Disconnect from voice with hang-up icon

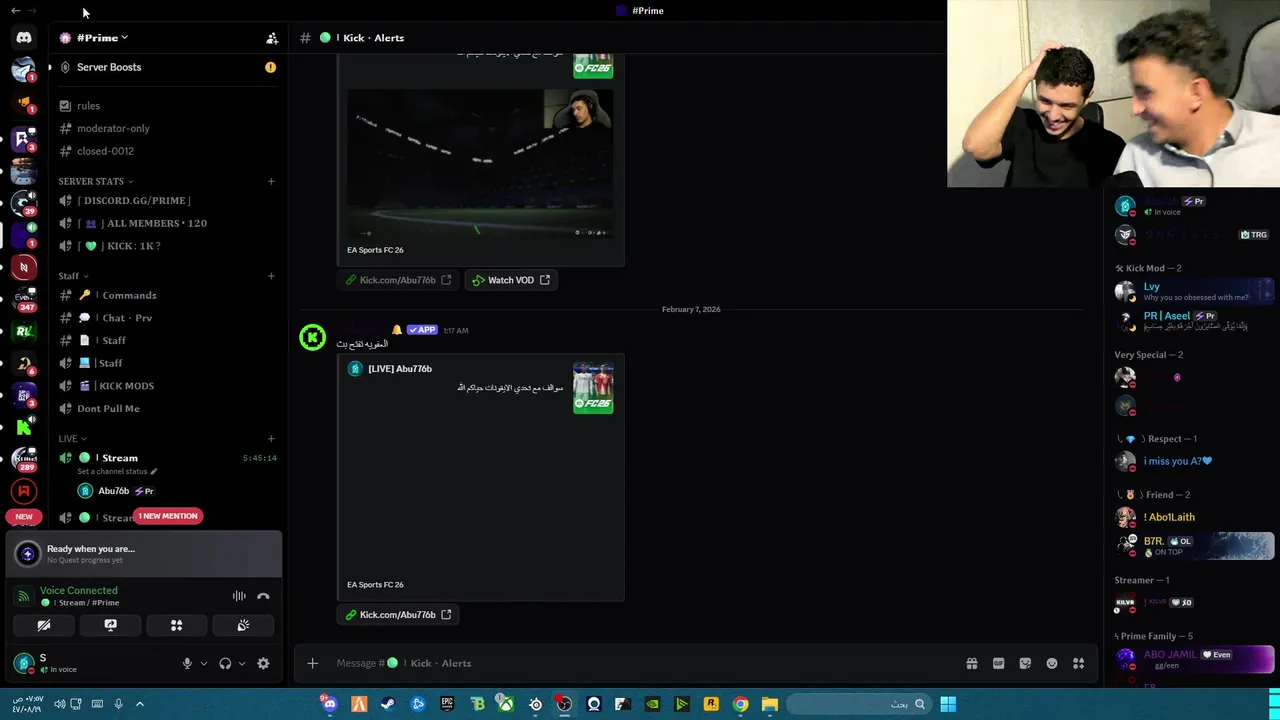click(263, 596)
